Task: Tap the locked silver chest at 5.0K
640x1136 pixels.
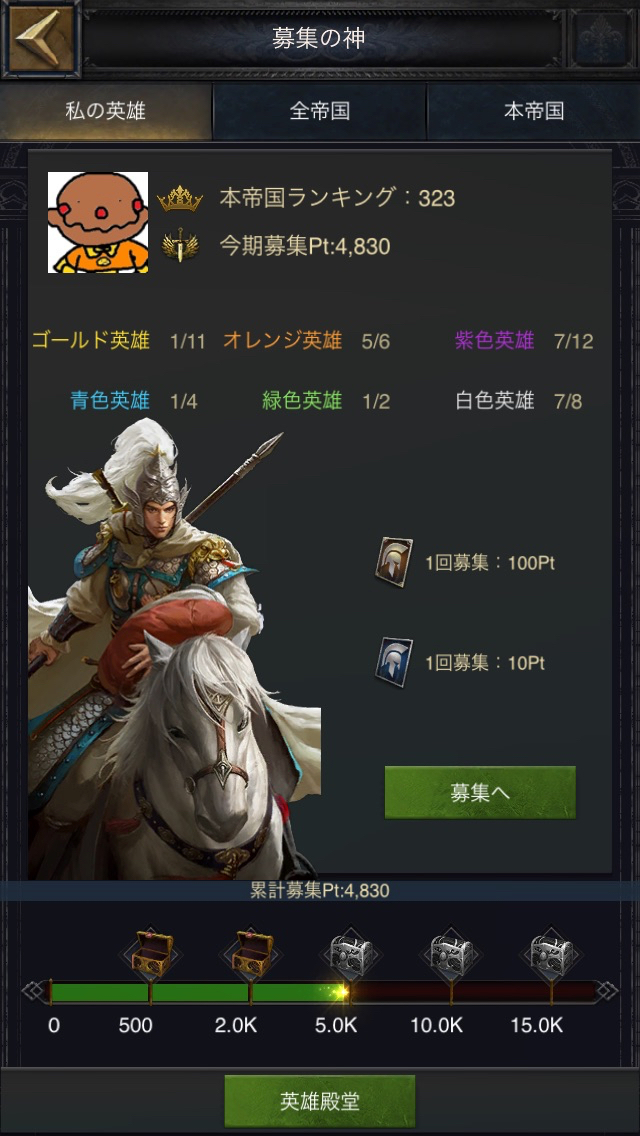Action: click(352, 954)
